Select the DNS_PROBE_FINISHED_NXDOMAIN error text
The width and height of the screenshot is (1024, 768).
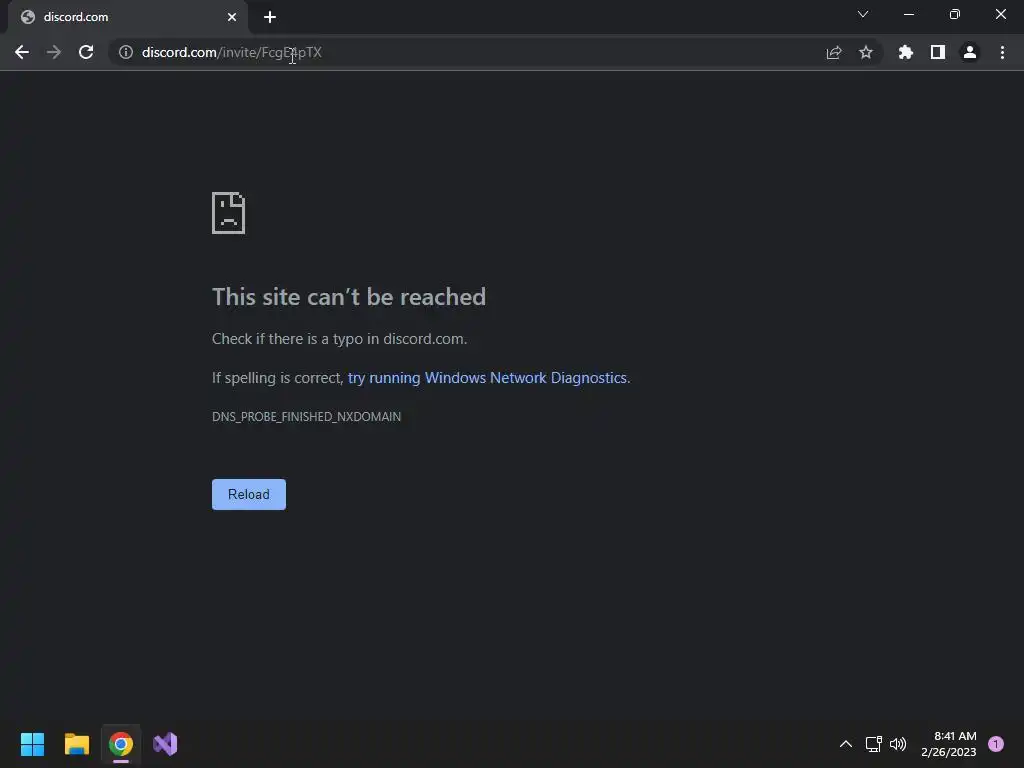click(x=306, y=417)
